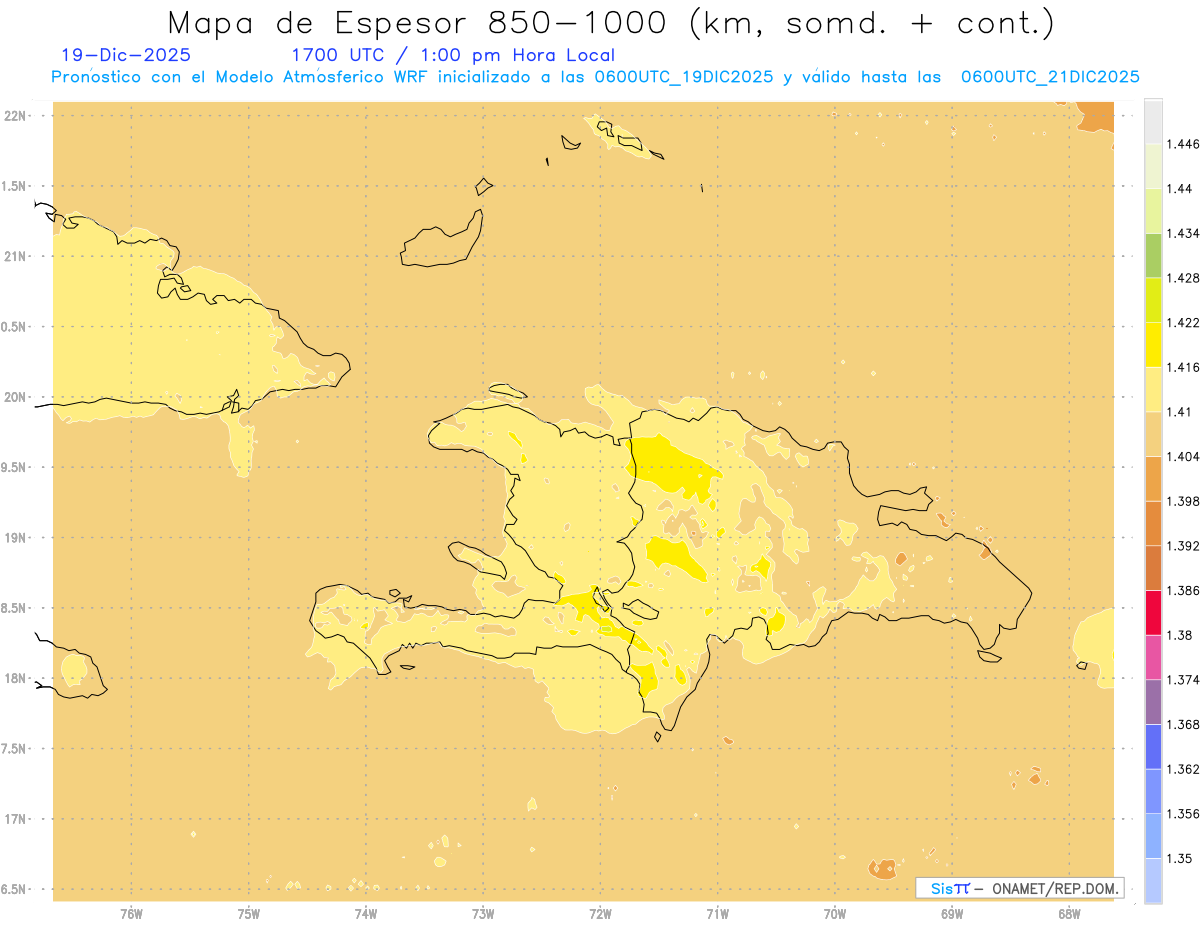Click the '1.356' colorbar value
The width and height of the screenshot is (1200, 927).
[1183, 814]
